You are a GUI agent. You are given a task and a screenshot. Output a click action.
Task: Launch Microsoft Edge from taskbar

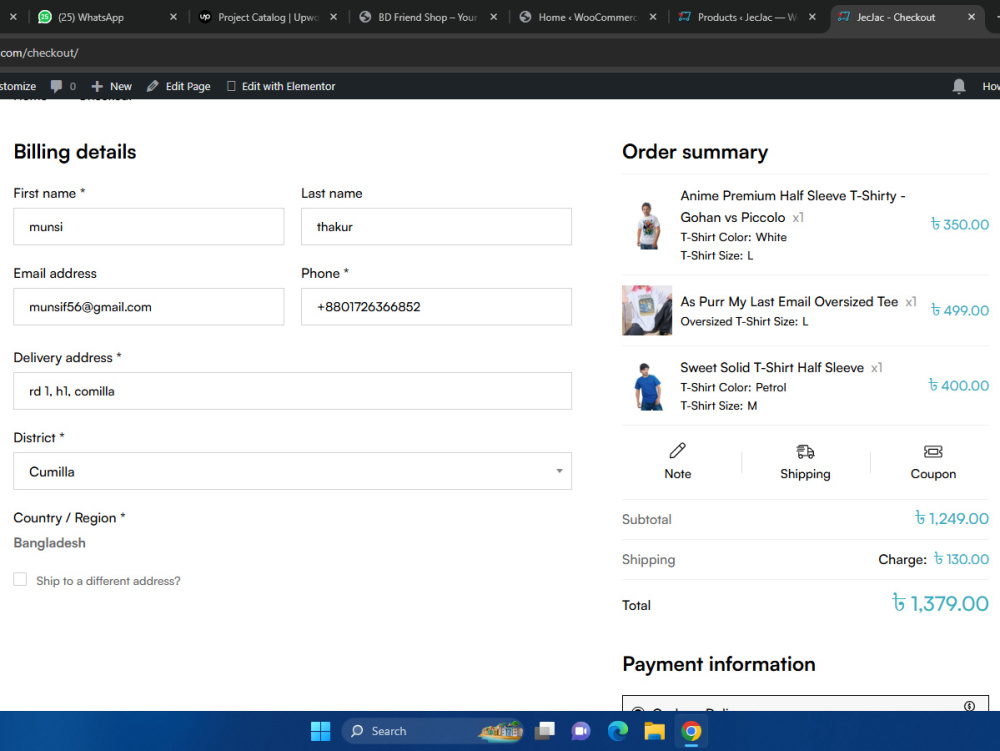tap(617, 731)
